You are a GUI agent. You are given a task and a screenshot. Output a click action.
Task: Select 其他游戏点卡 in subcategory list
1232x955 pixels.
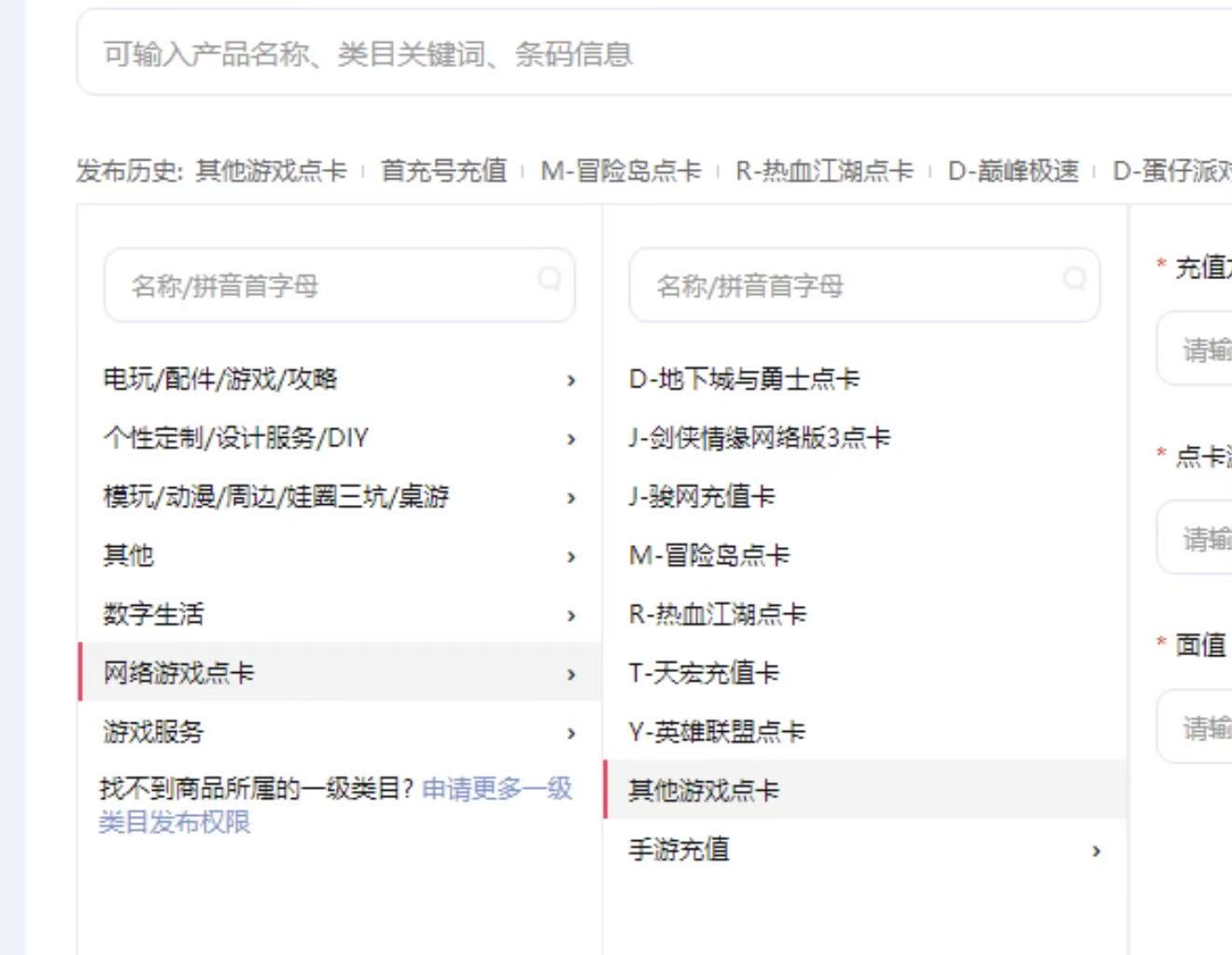865,790
